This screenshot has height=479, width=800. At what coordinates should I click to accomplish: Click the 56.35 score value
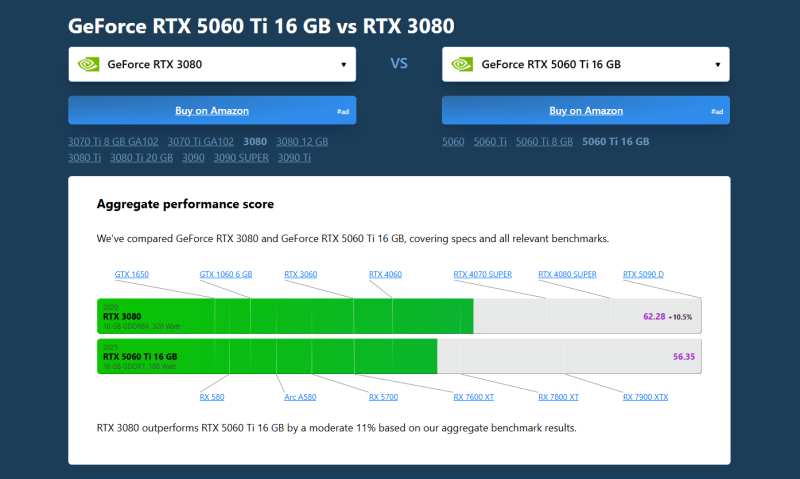click(684, 357)
